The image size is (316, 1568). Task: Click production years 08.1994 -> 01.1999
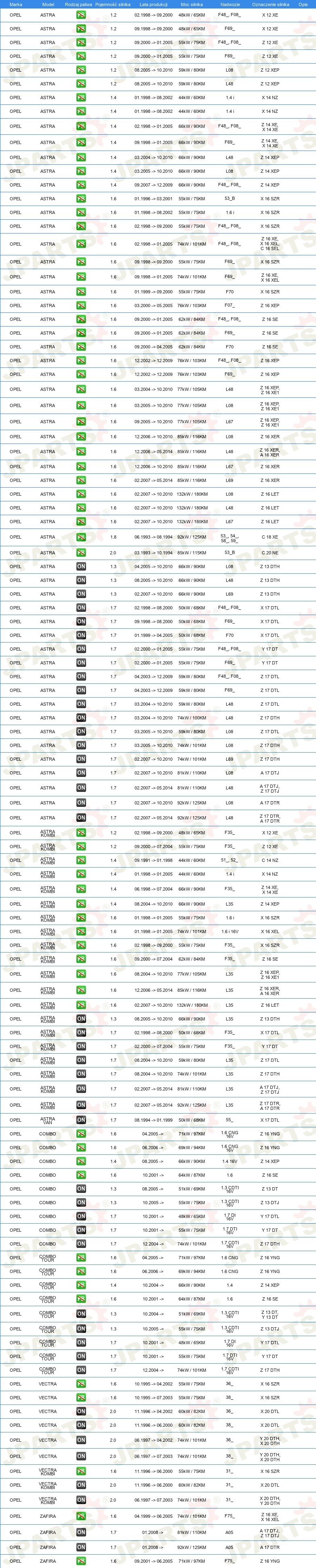click(x=153, y=1120)
